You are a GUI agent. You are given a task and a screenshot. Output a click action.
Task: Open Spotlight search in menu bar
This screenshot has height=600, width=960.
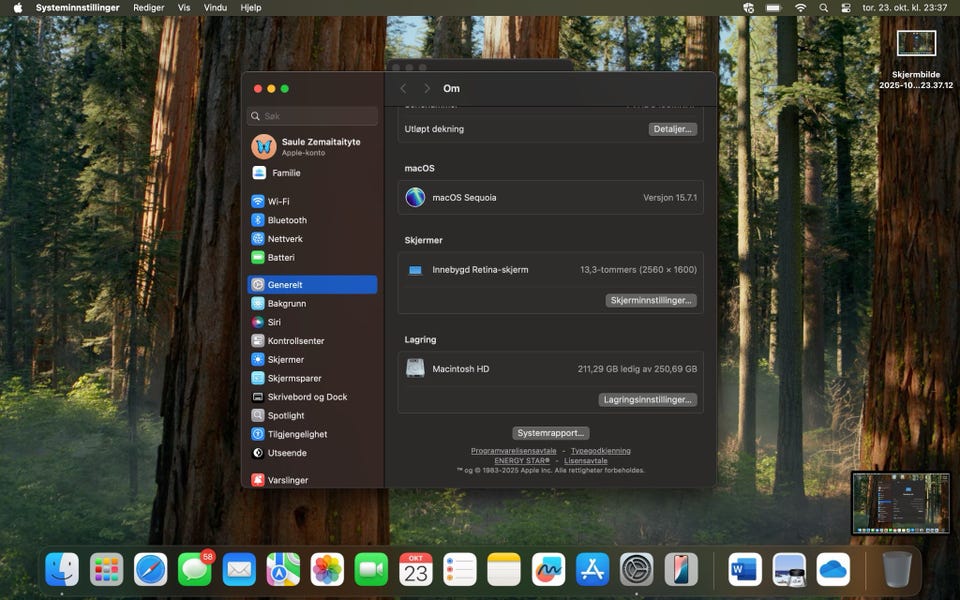pos(823,7)
